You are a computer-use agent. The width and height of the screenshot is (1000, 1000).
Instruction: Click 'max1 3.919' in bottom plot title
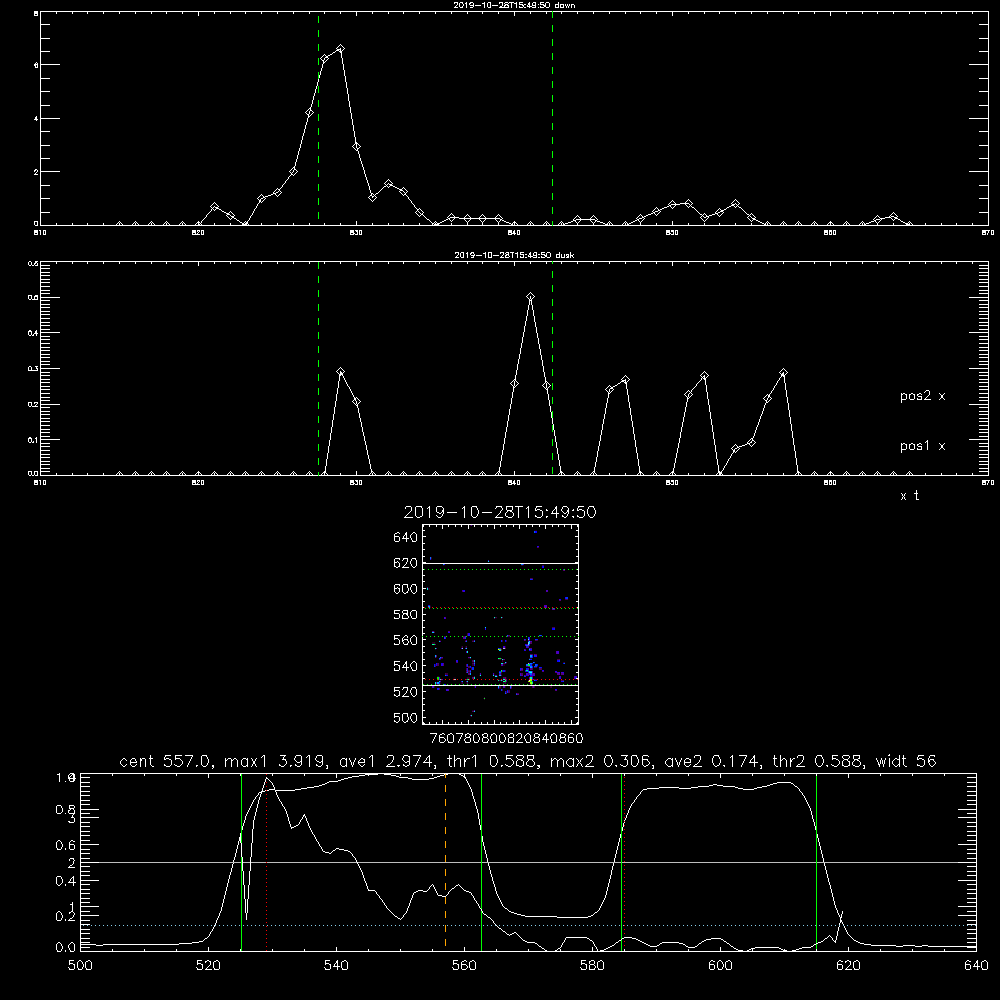pyautogui.click(x=276, y=761)
